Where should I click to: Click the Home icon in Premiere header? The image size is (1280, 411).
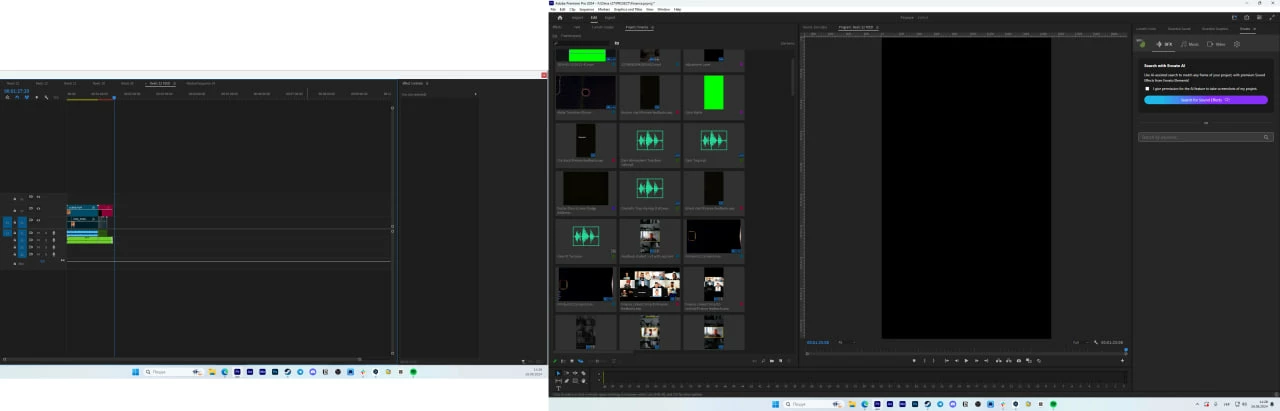tap(560, 17)
